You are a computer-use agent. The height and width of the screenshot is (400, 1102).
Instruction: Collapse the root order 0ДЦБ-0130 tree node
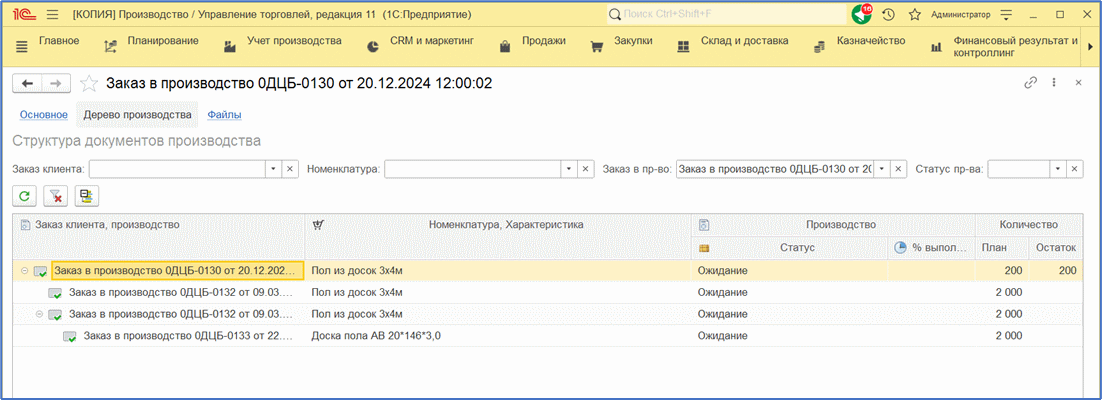24,271
